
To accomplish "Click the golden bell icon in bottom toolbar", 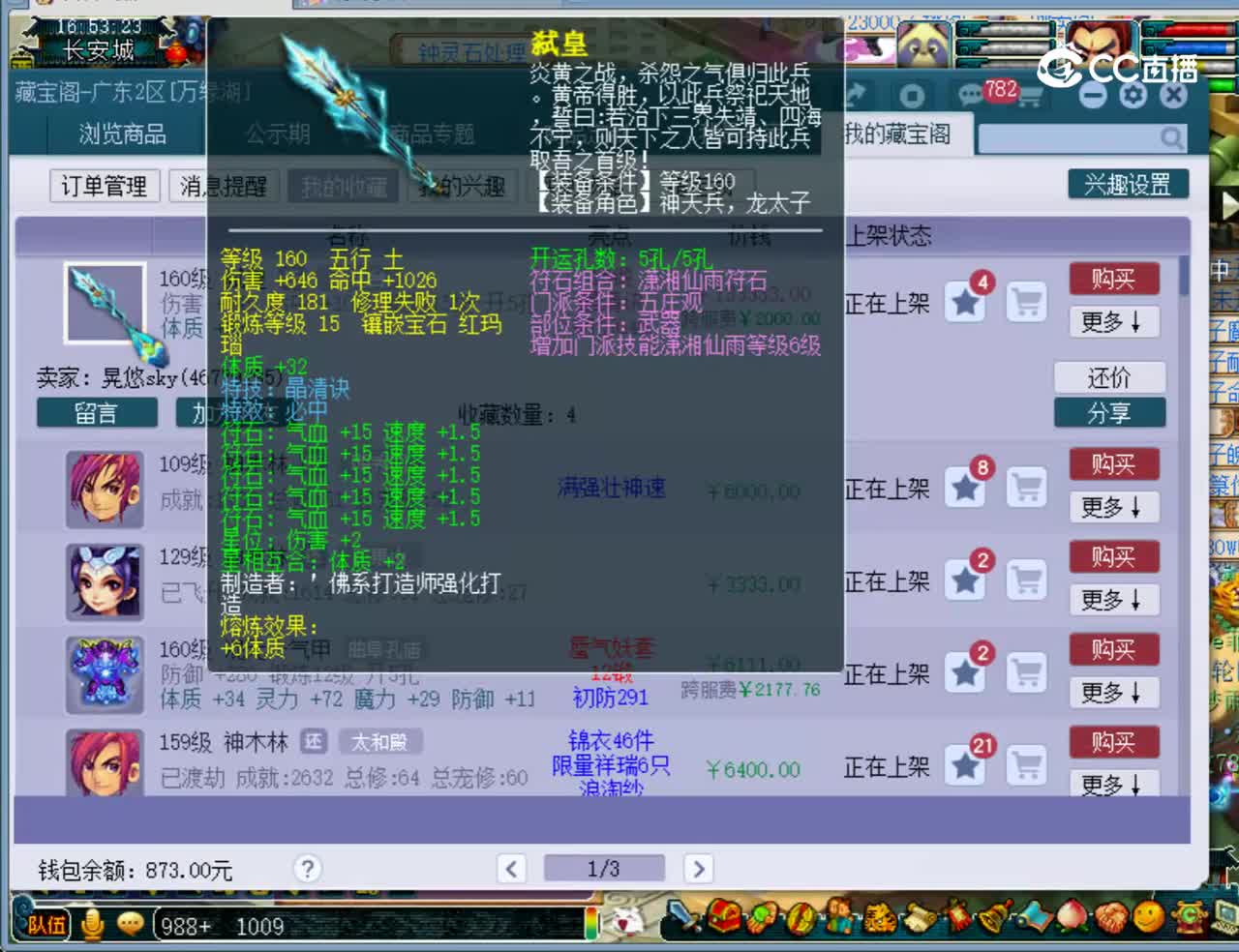I will coord(993,915).
